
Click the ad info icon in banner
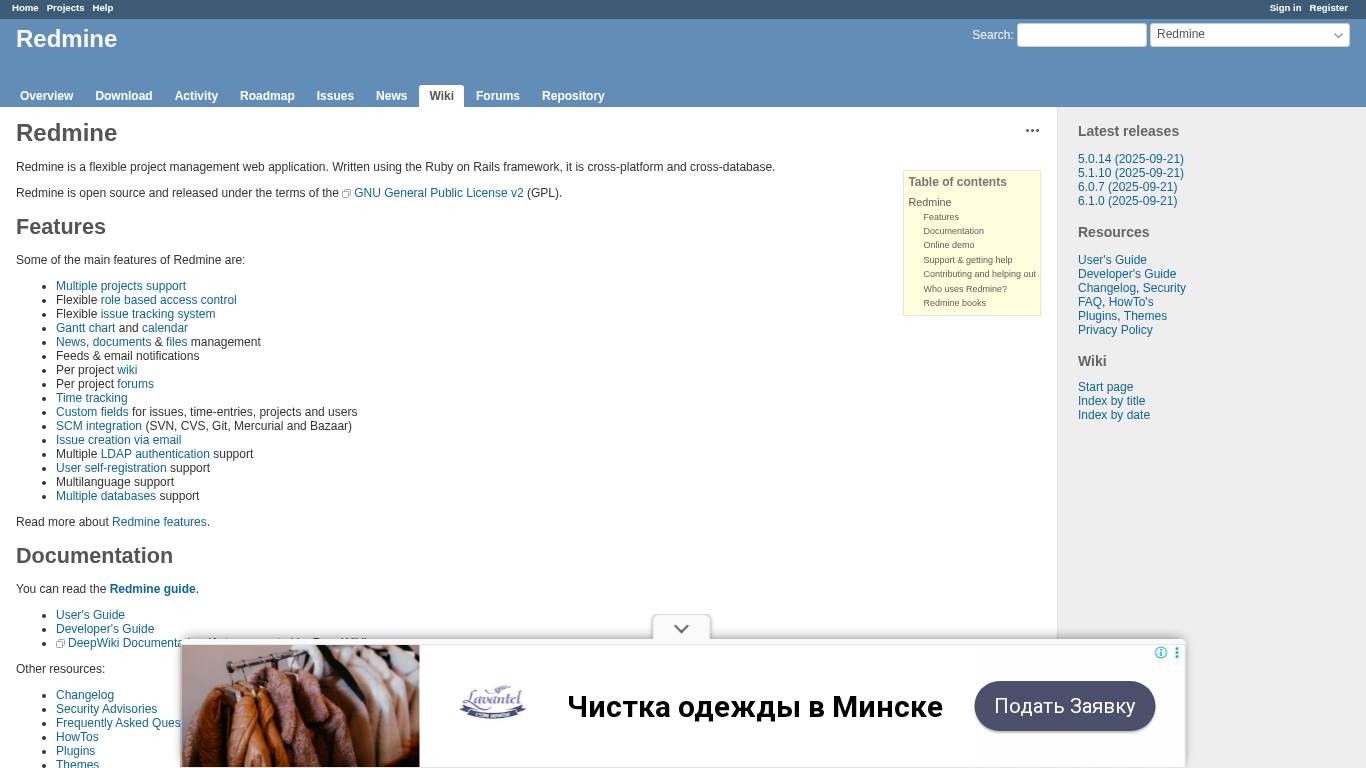[x=1161, y=653]
